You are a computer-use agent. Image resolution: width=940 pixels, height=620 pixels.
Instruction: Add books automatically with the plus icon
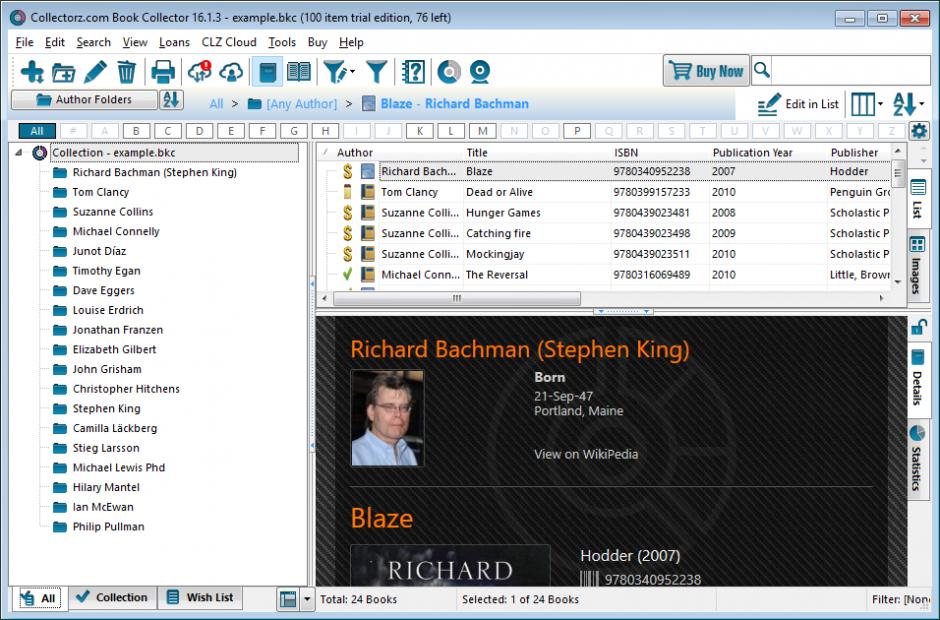32,72
